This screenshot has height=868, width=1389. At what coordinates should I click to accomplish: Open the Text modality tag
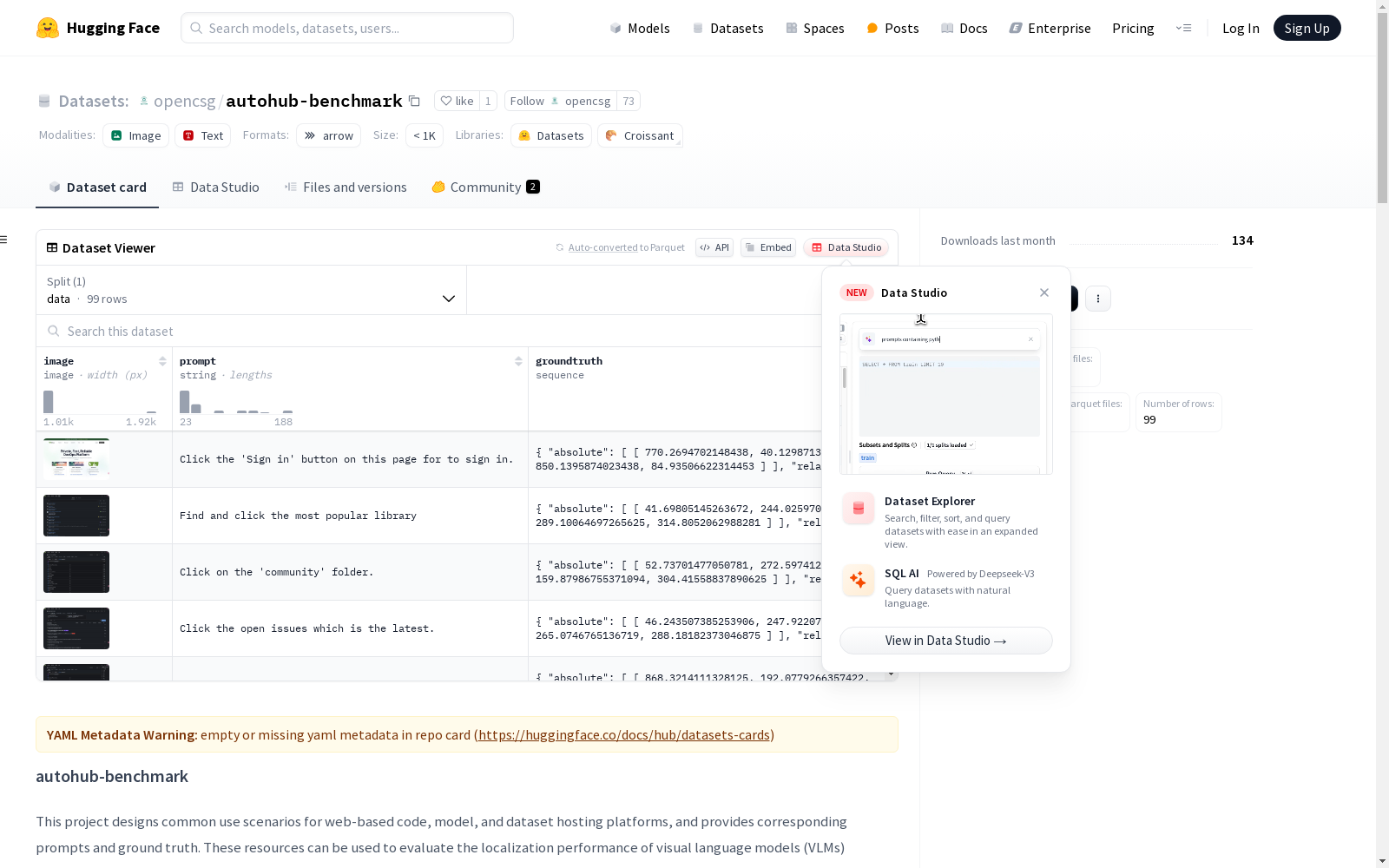203,135
